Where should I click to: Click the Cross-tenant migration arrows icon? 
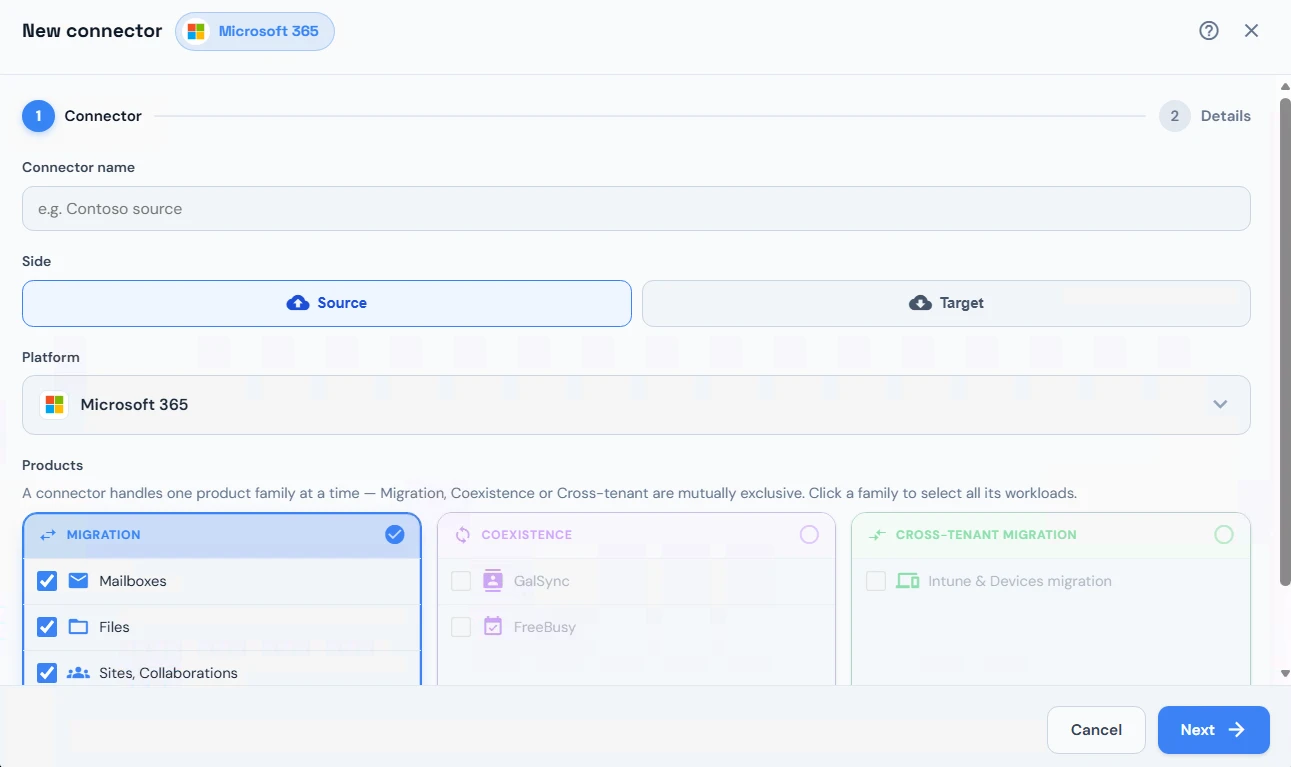(x=877, y=535)
